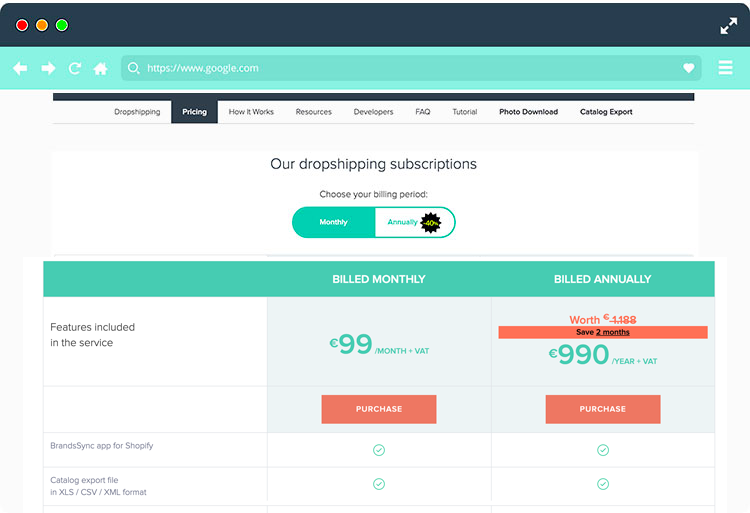Click annual checkmark for Catalog export file
Screen dimensions: 750x513
point(603,484)
